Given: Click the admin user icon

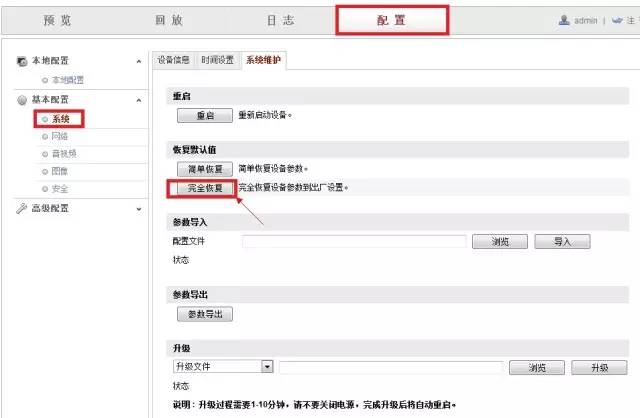Looking at the screenshot, I should (x=564, y=20).
